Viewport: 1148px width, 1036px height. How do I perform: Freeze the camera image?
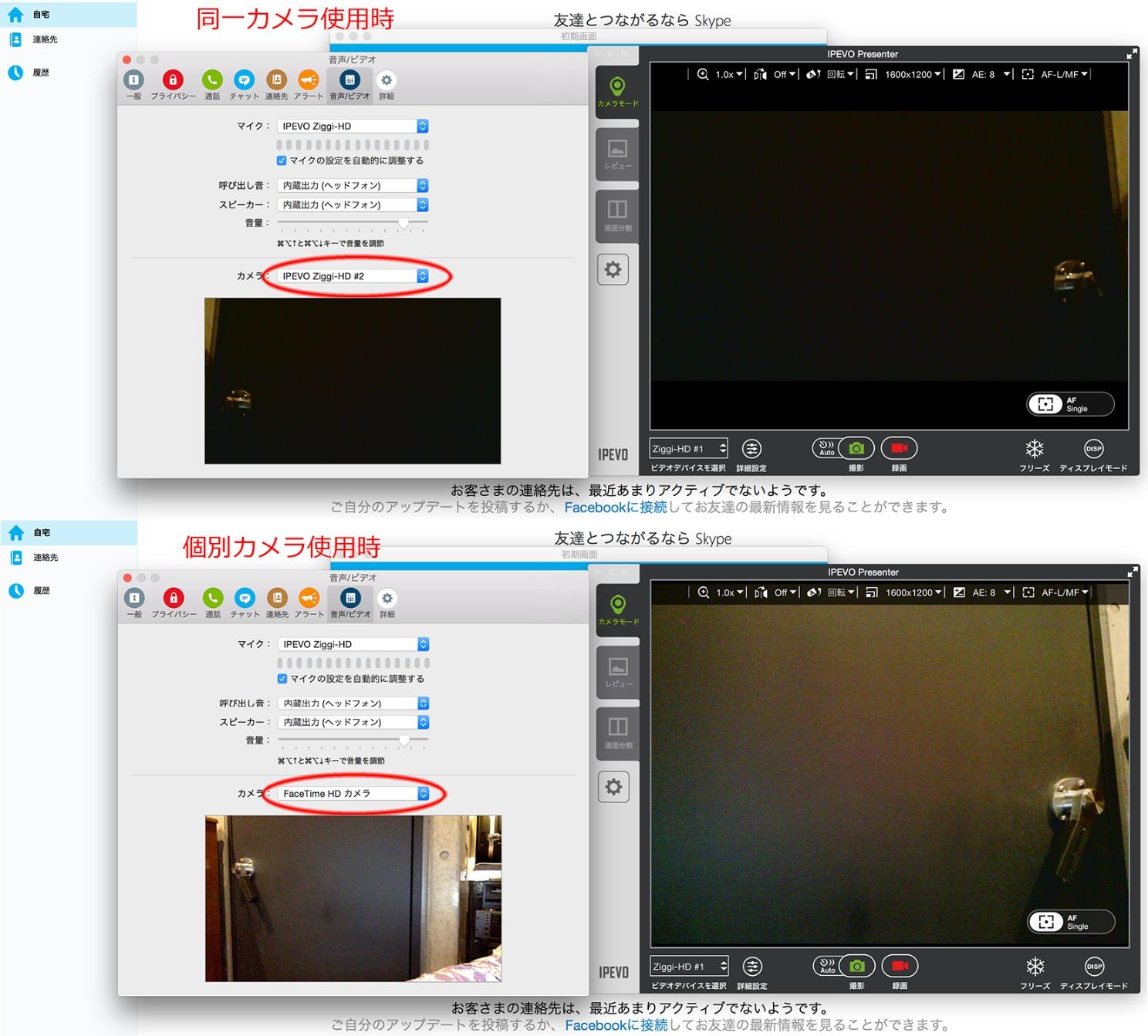pos(1034,448)
